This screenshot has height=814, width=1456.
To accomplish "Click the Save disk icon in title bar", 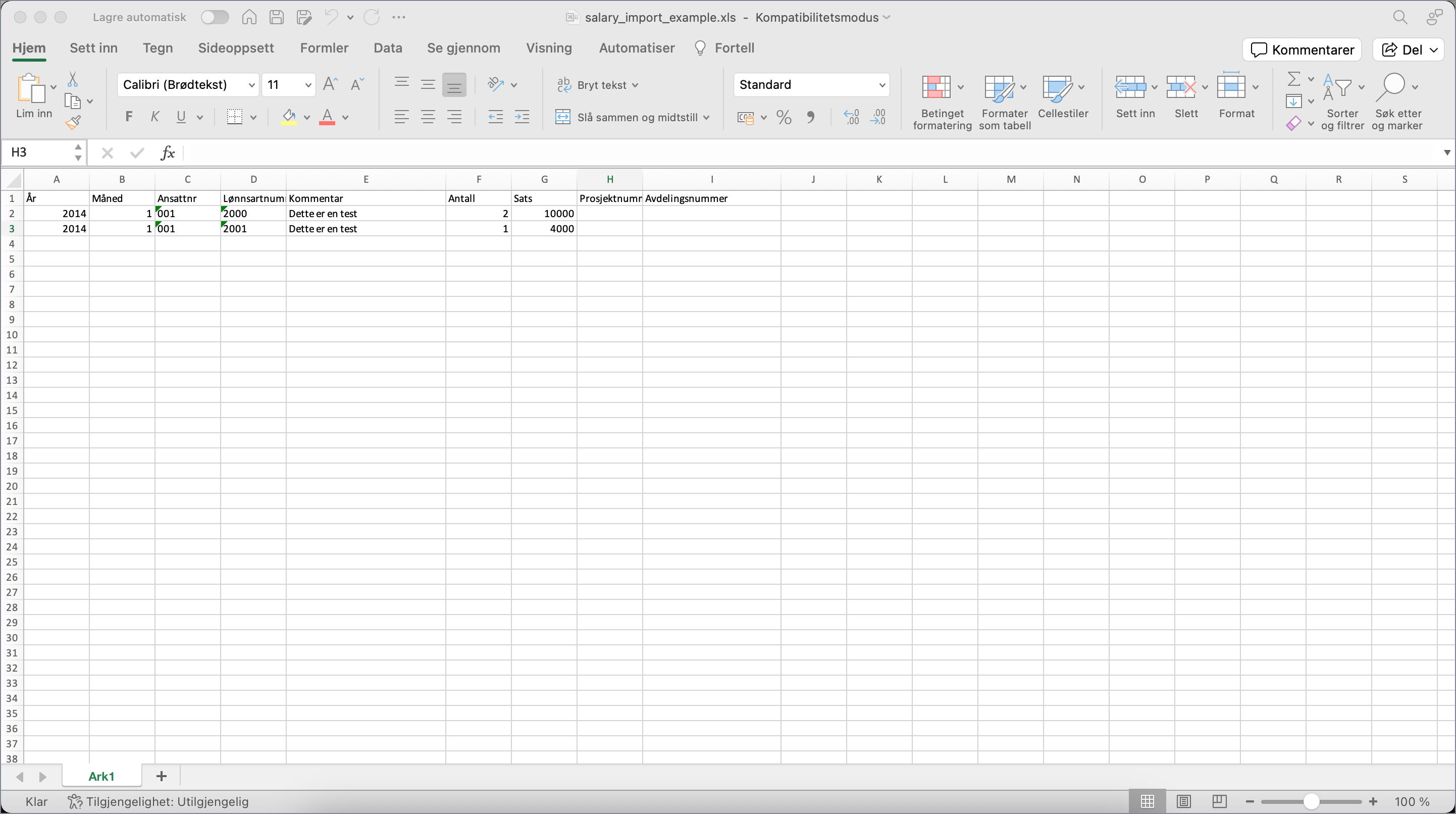I will point(276,17).
